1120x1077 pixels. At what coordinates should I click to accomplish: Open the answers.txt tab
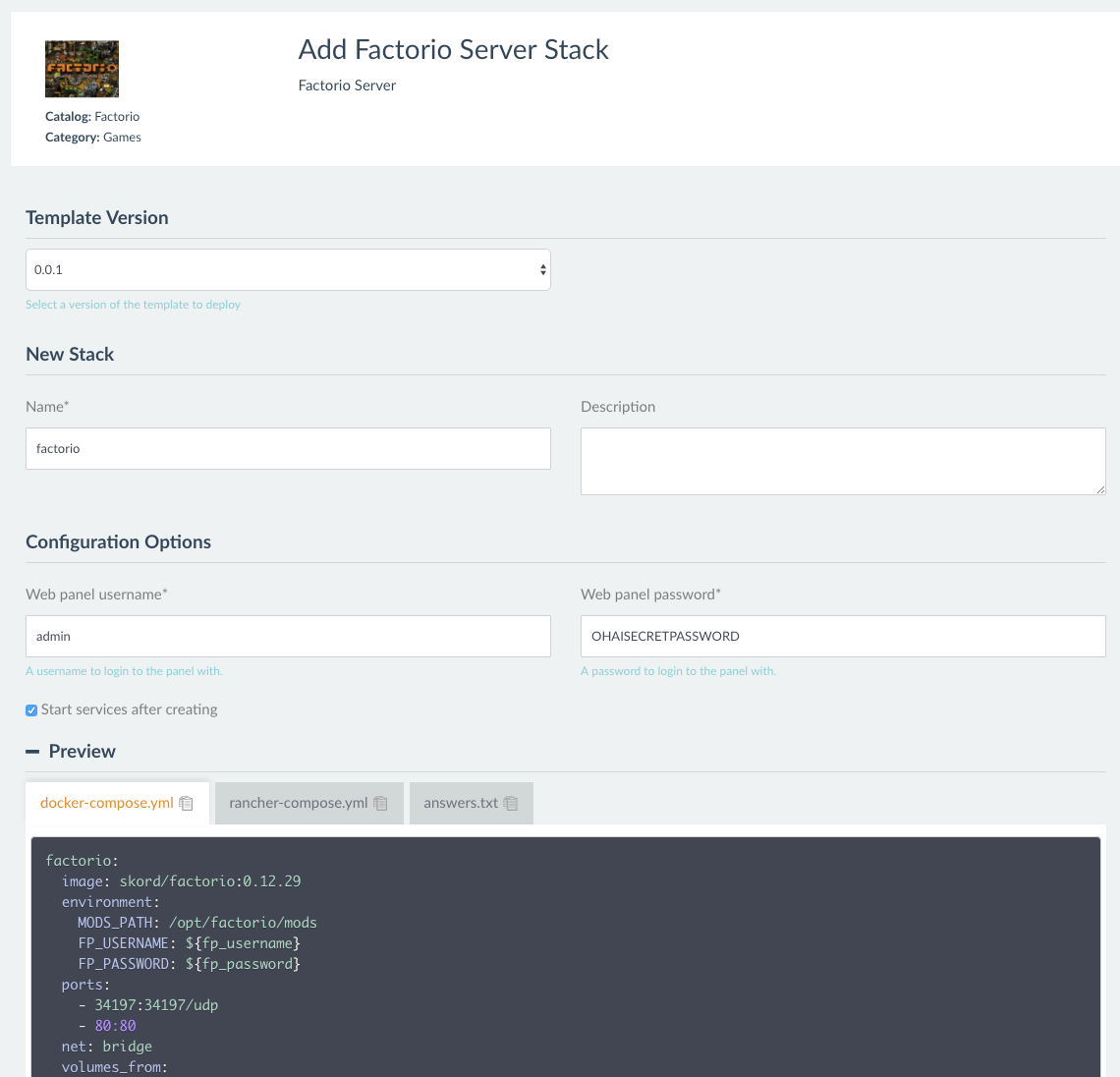tap(460, 803)
